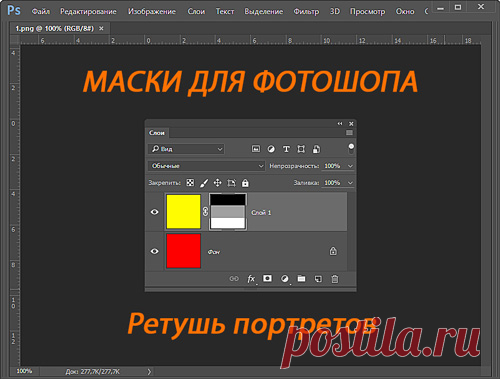
Task: Select the Слои panel tab
Action: click(x=157, y=133)
